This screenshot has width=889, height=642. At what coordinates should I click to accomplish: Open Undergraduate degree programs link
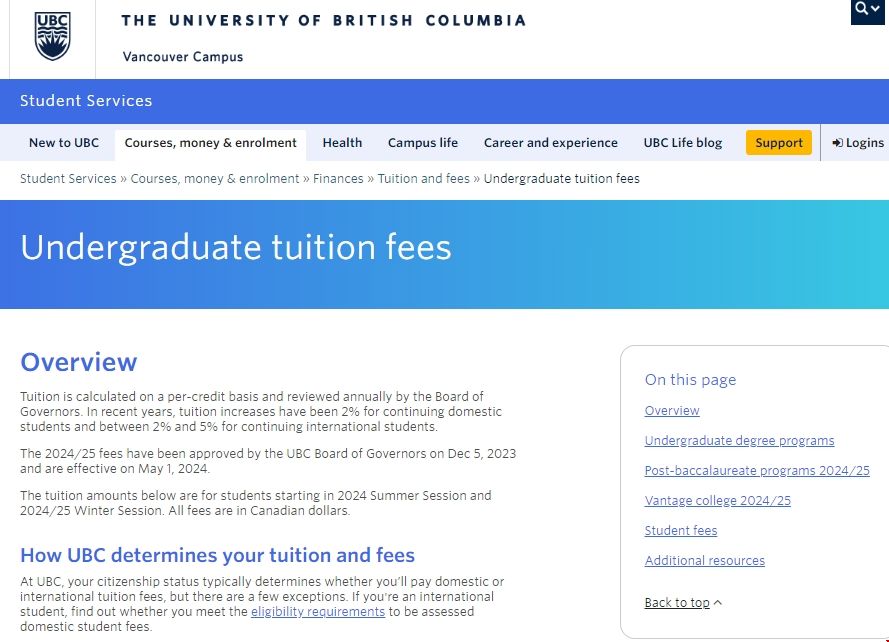pyautogui.click(x=740, y=440)
